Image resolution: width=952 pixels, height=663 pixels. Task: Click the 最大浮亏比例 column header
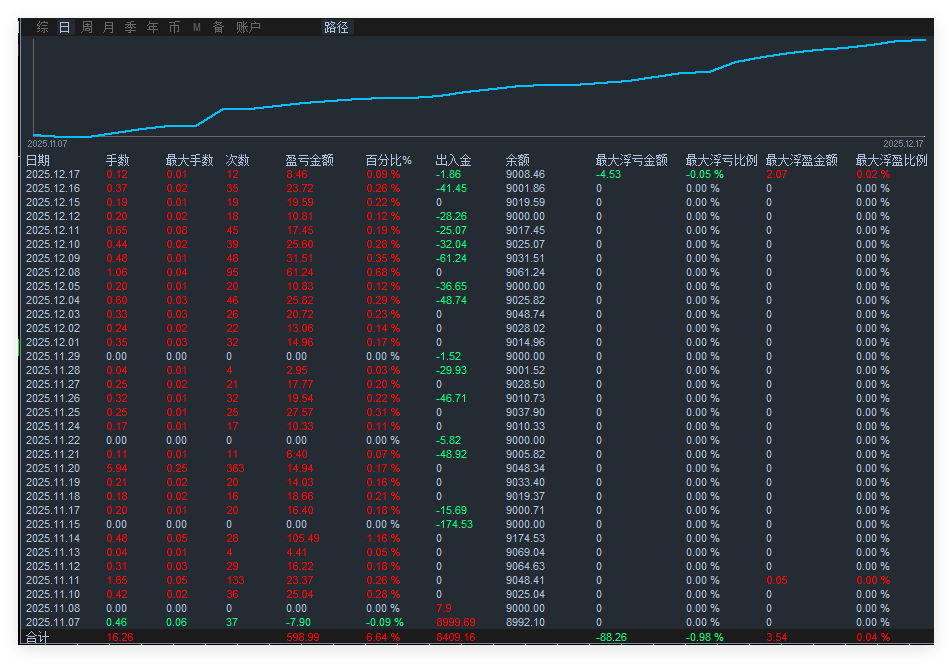click(x=721, y=160)
